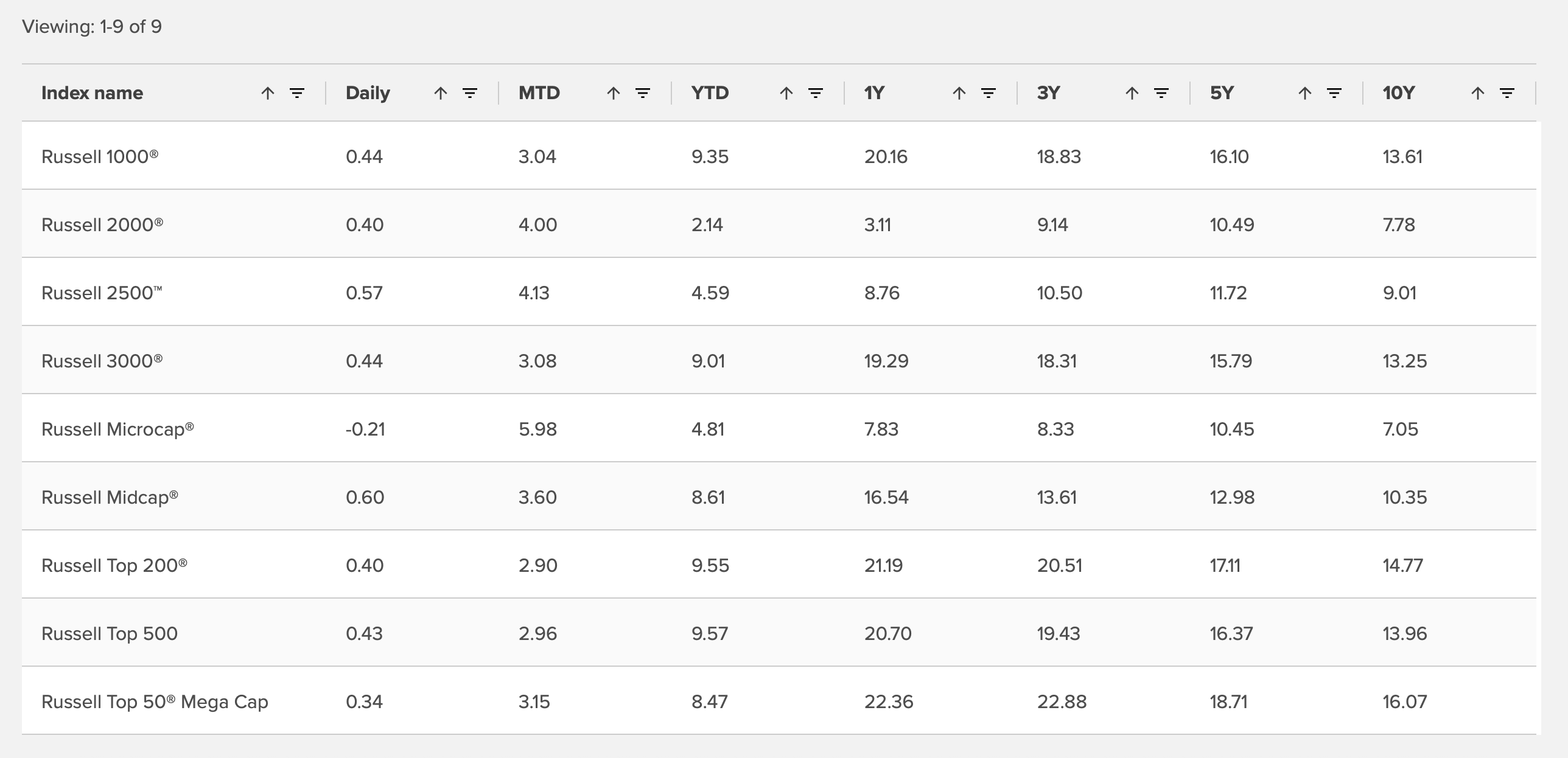Image resolution: width=1568 pixels, height=758 pixels.
Task: Open the Daily column filter icon
Action: click(470, 93)
